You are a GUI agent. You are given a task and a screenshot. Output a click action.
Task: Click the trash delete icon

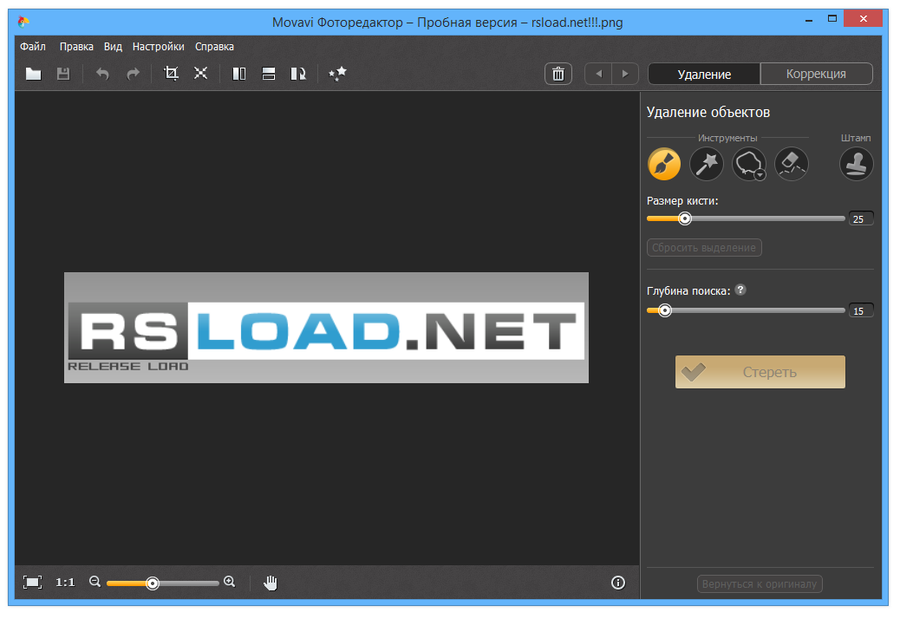click(558, 73)
